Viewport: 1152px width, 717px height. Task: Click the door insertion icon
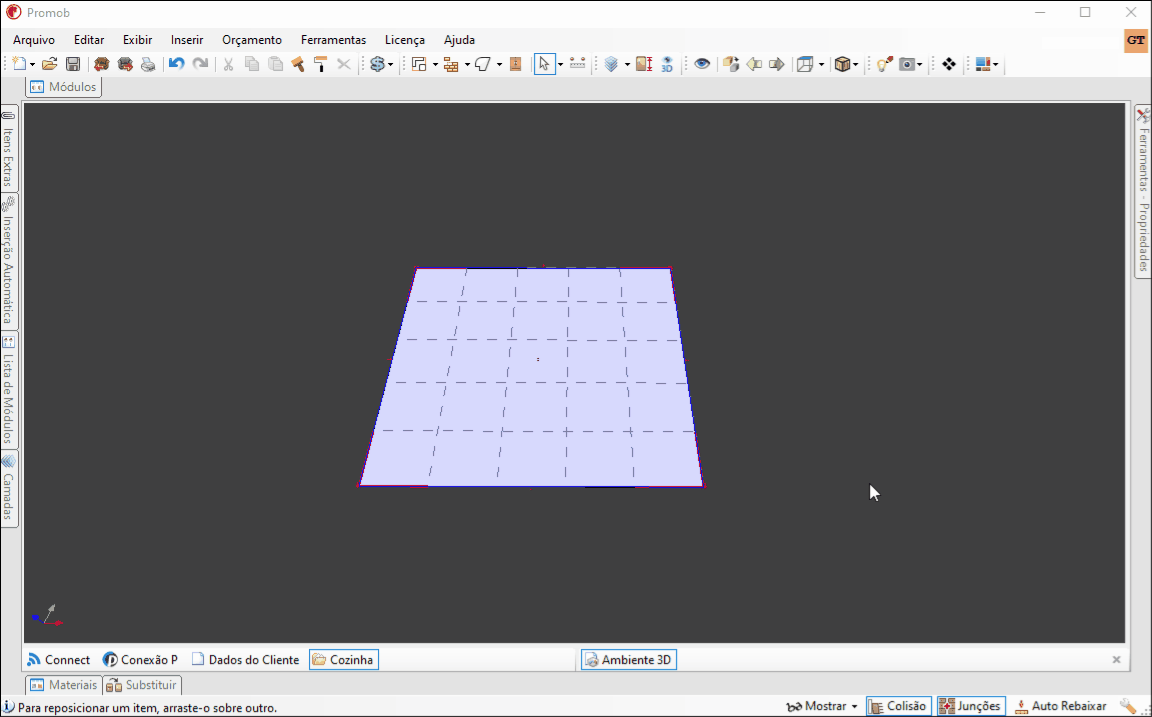[x=516, y=64]
